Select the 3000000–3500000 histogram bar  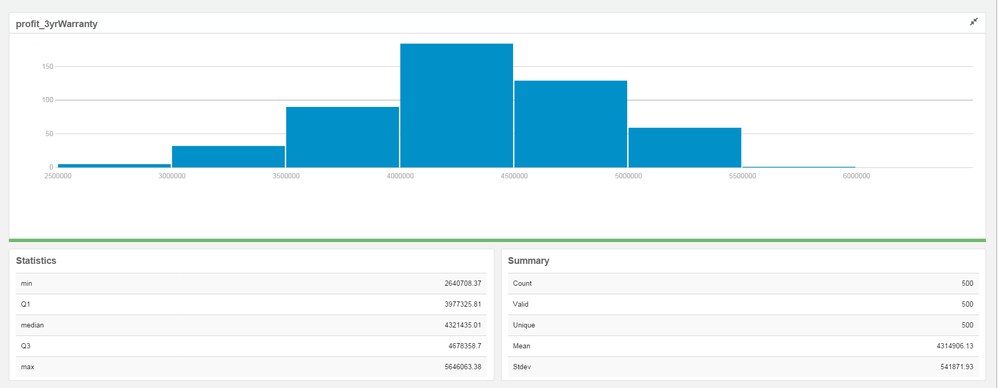(x=228, y=156)
